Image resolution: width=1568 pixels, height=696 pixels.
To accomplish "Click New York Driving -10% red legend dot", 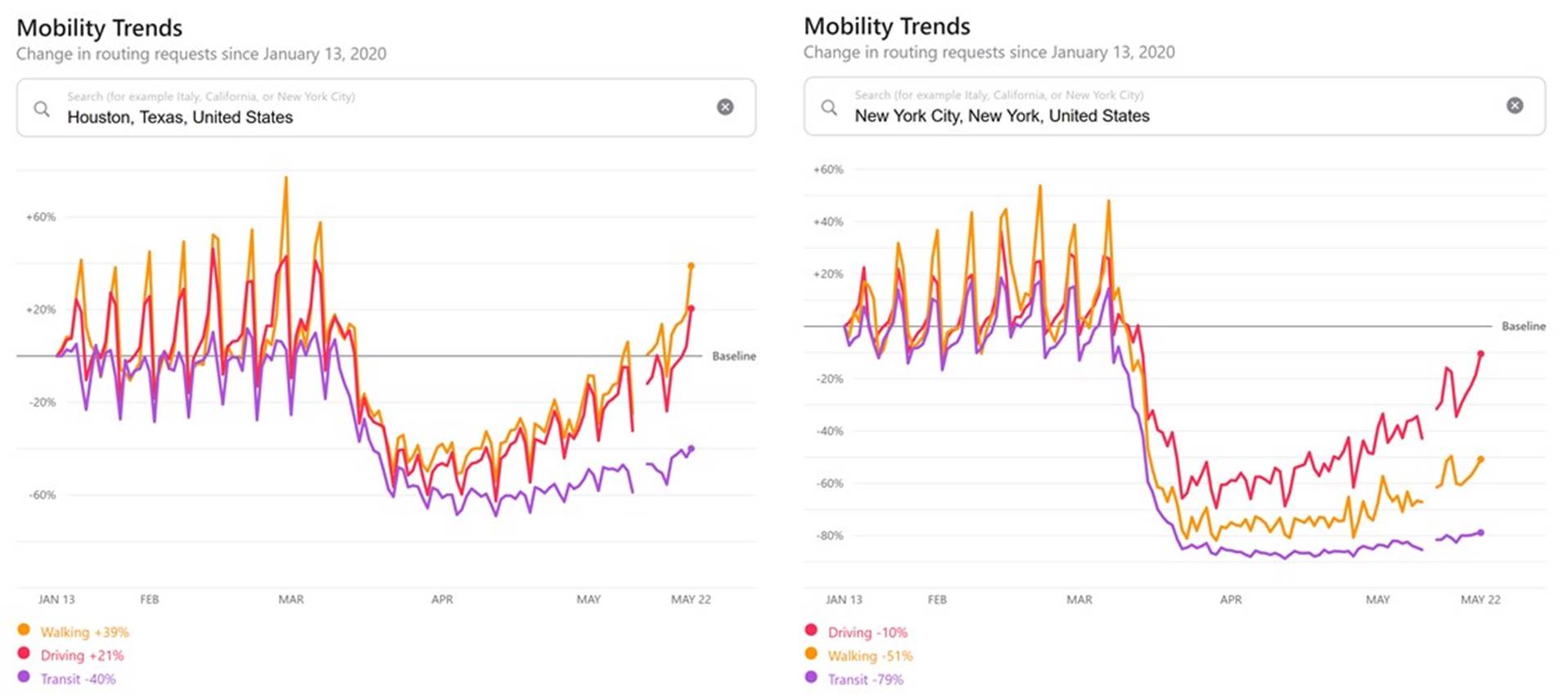I will (x=811, y=630).
